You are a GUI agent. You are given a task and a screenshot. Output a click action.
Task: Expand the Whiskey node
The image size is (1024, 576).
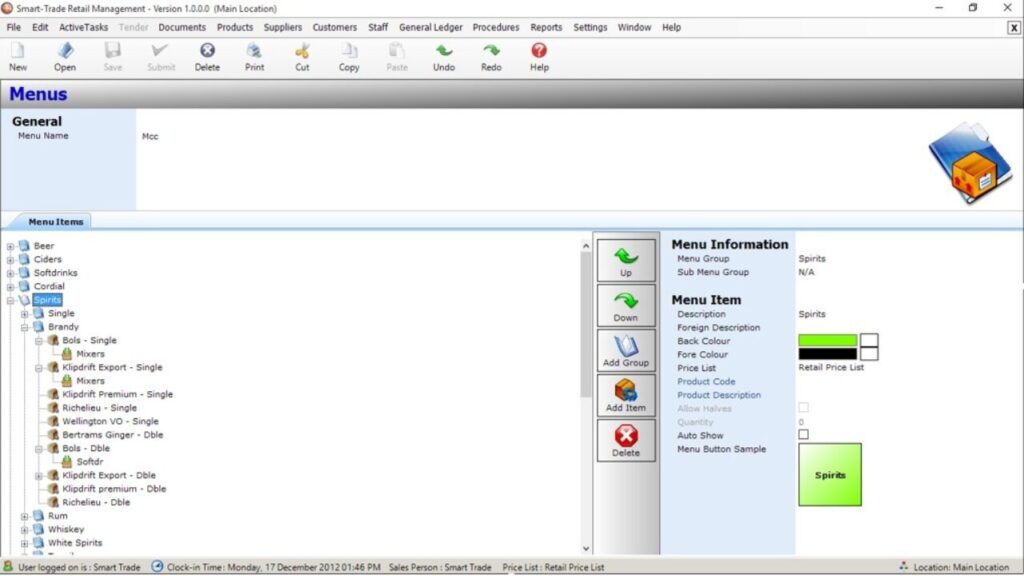(x=22, y=529)
